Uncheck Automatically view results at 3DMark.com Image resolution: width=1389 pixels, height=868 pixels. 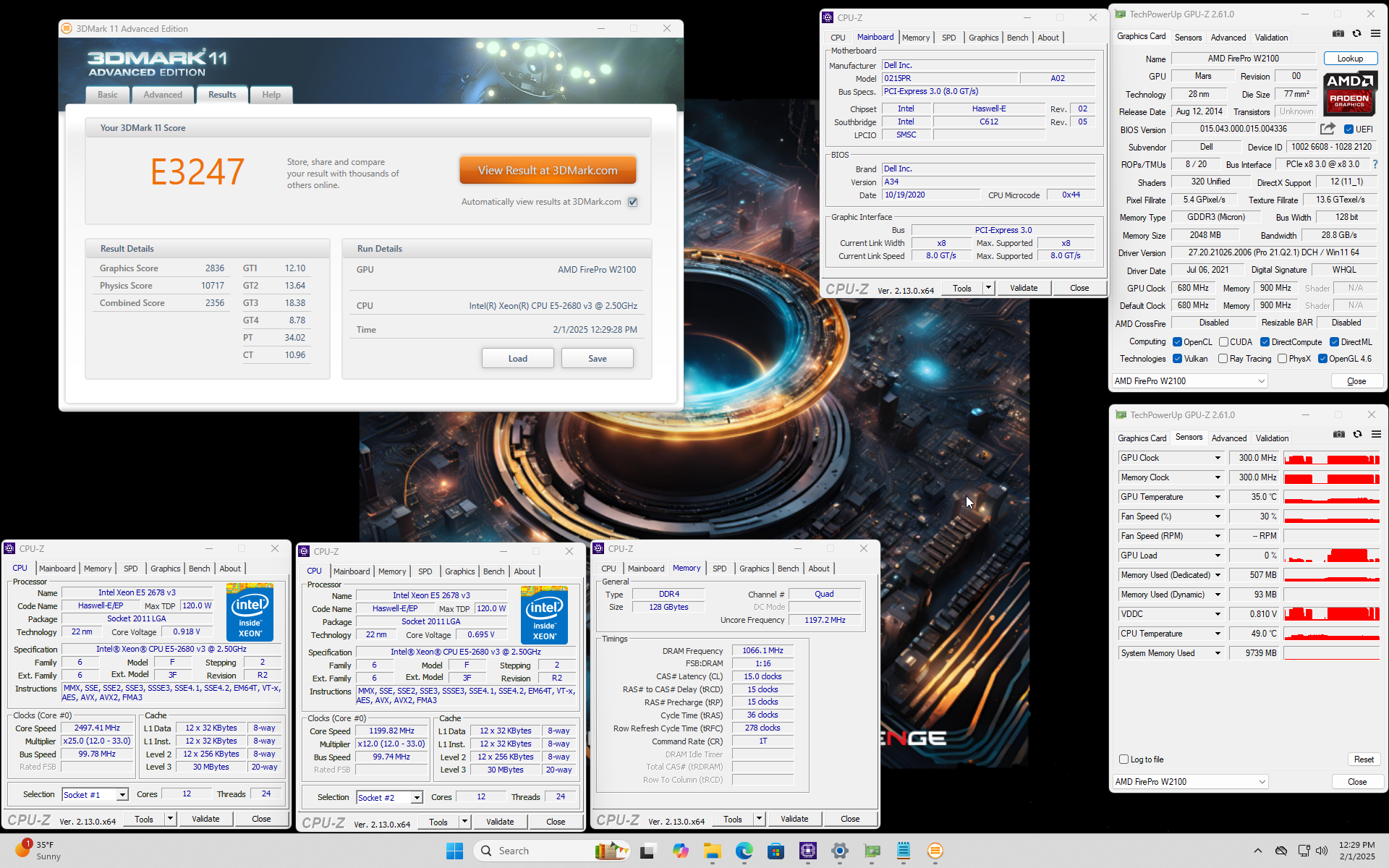[633, 202]
